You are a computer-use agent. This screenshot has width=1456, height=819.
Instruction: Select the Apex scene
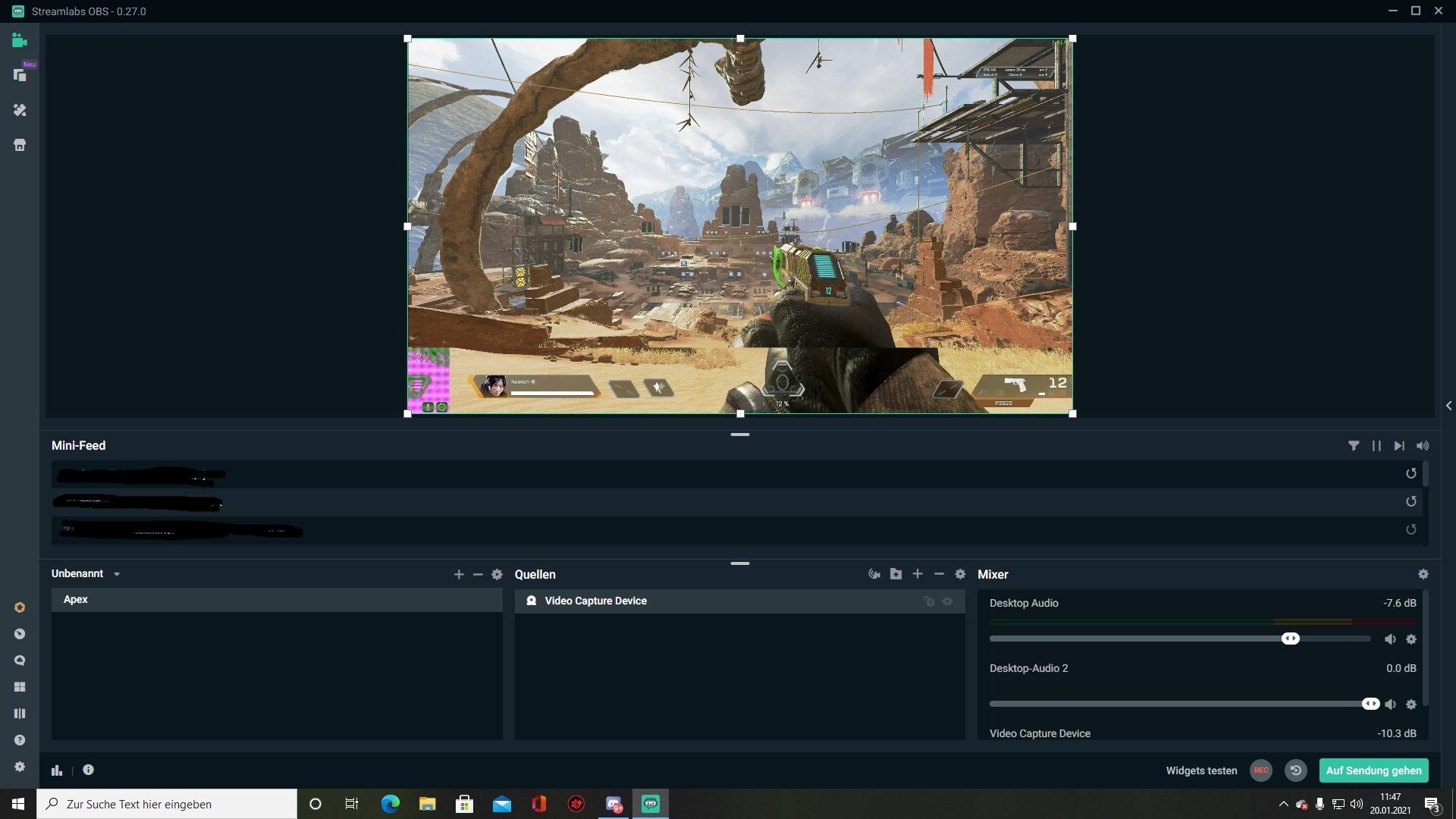(76, 600)
